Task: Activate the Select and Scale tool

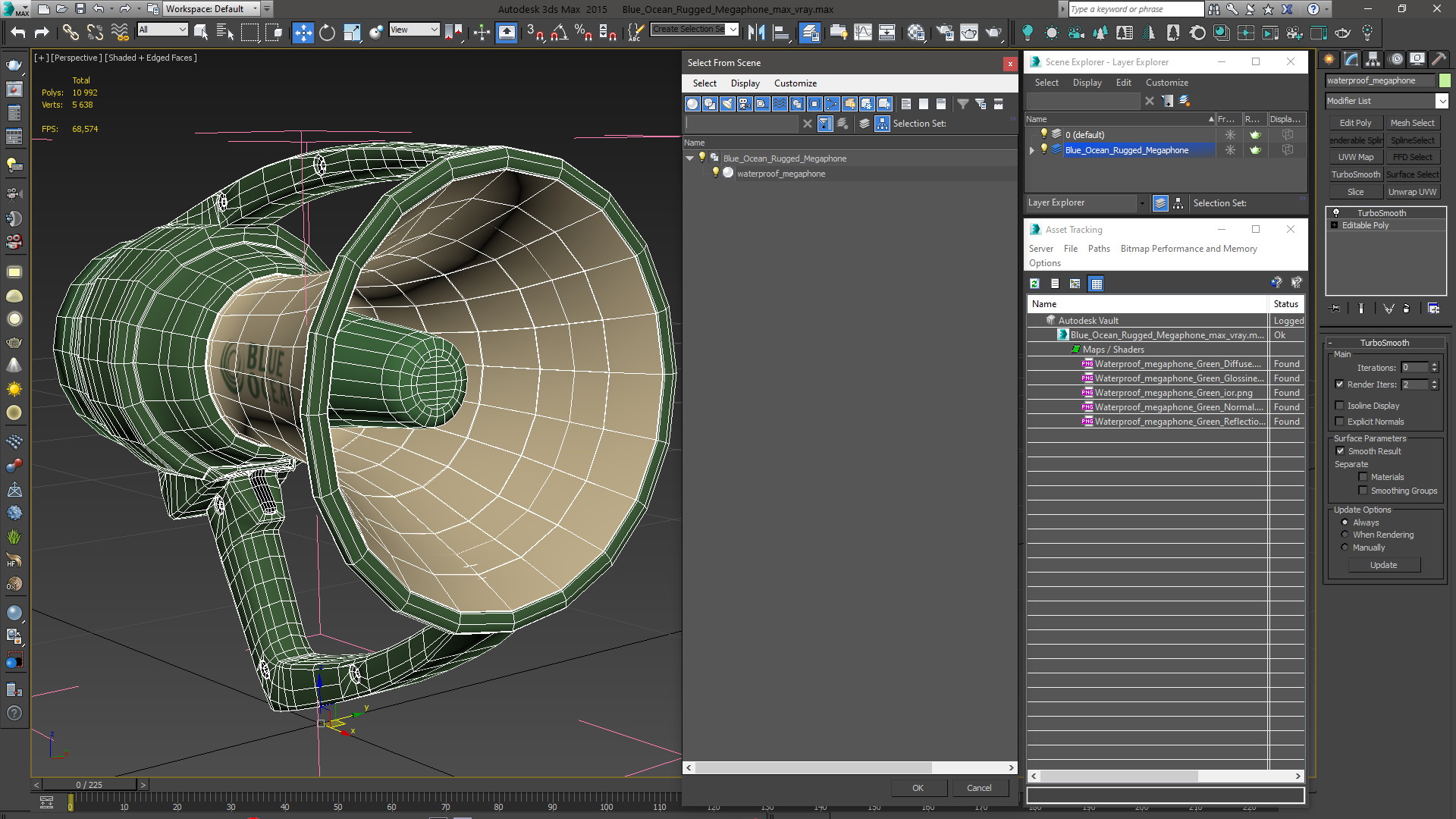Action: (x=352, y=33)
